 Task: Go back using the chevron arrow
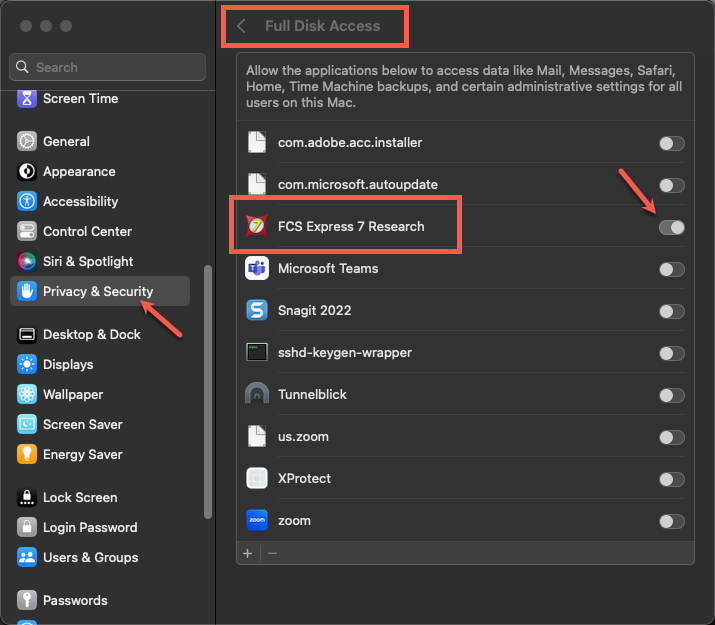(242, 26)
